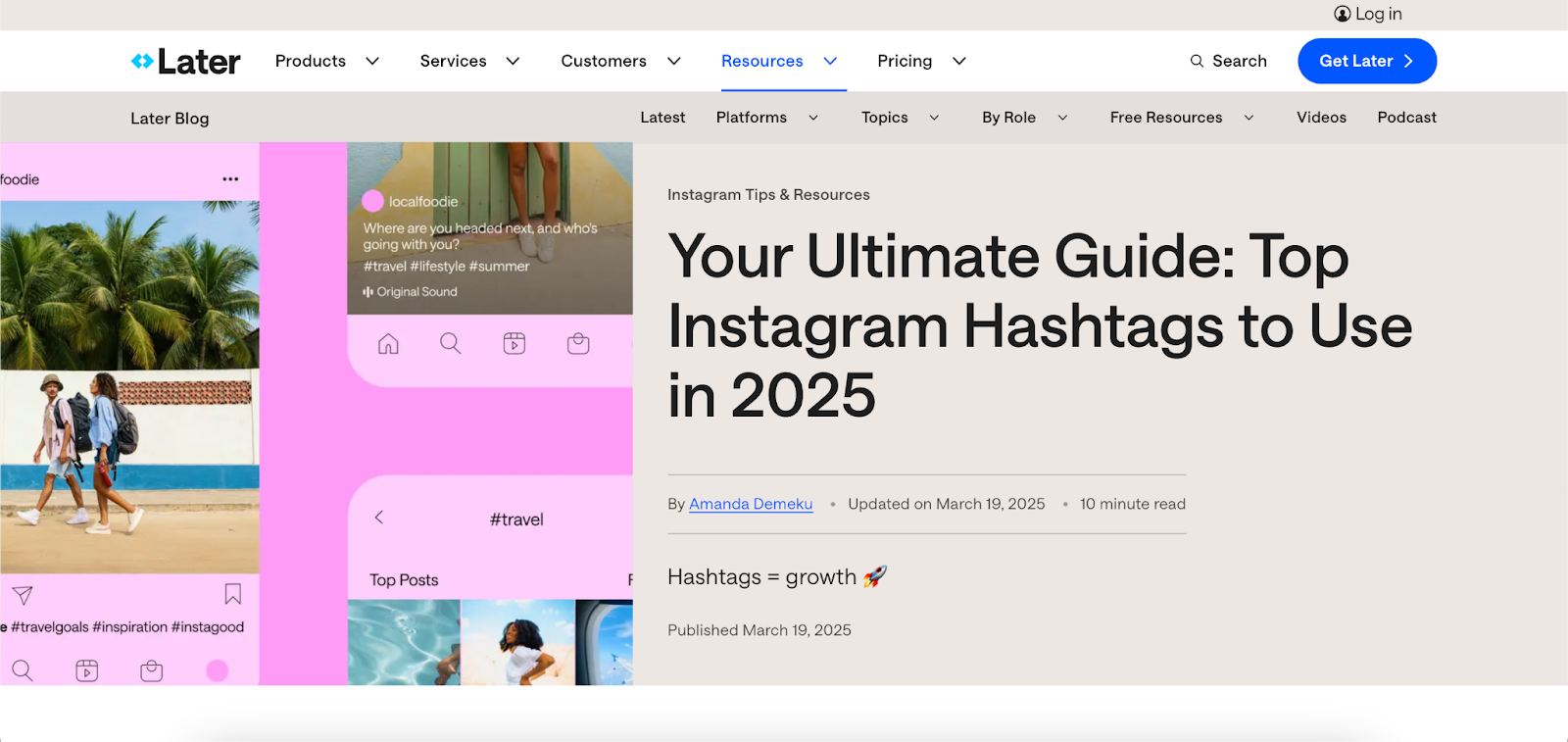1568x742 pixels.
Task: Click the Platforms label
Action: 752,118
